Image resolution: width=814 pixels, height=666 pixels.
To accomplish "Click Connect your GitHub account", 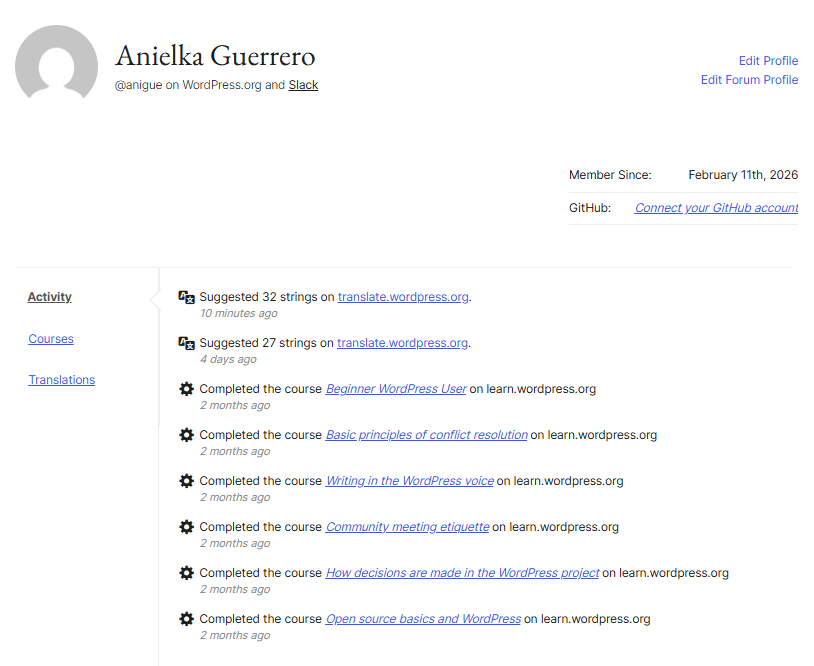I will click(x=715, y=207).
